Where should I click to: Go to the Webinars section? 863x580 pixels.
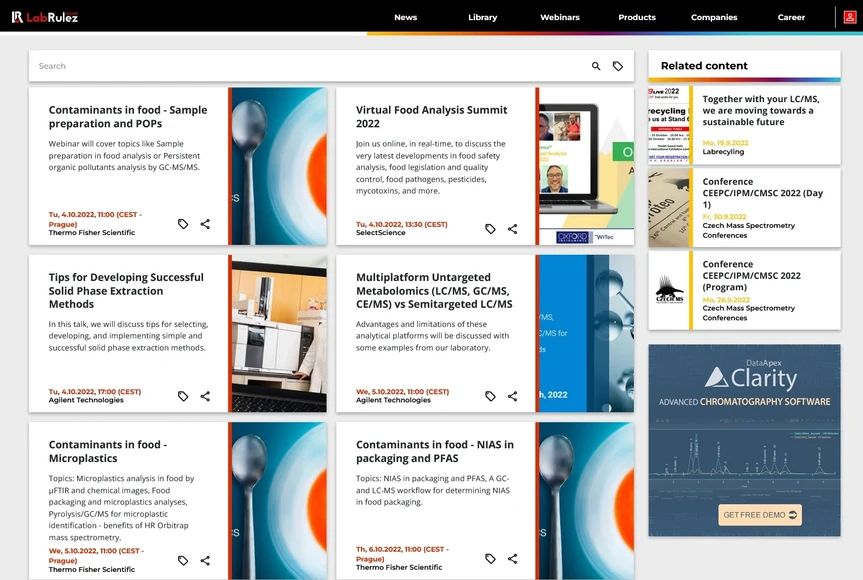pyautogui.click(x=560, y=17)
